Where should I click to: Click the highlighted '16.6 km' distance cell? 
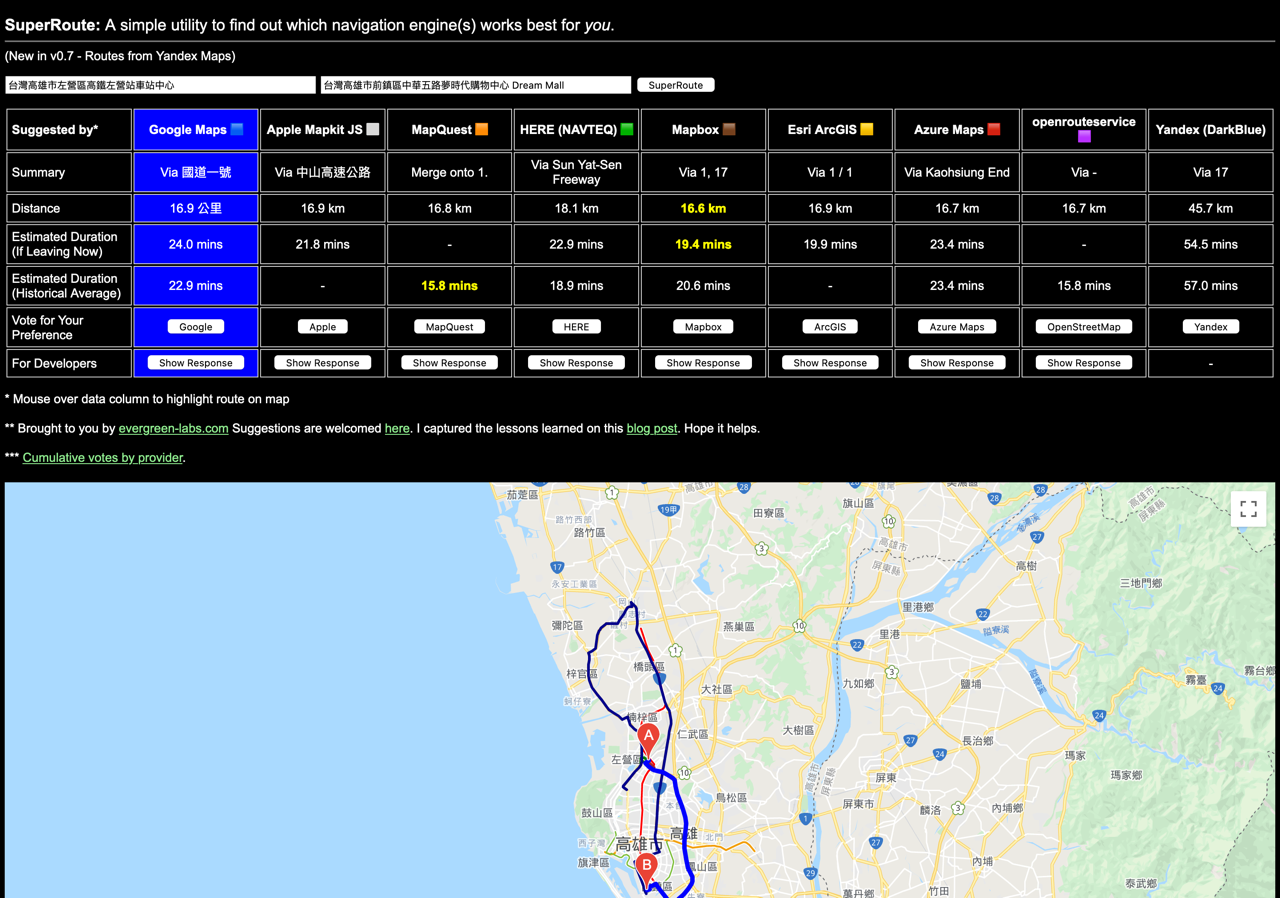(x=703, y=208)
